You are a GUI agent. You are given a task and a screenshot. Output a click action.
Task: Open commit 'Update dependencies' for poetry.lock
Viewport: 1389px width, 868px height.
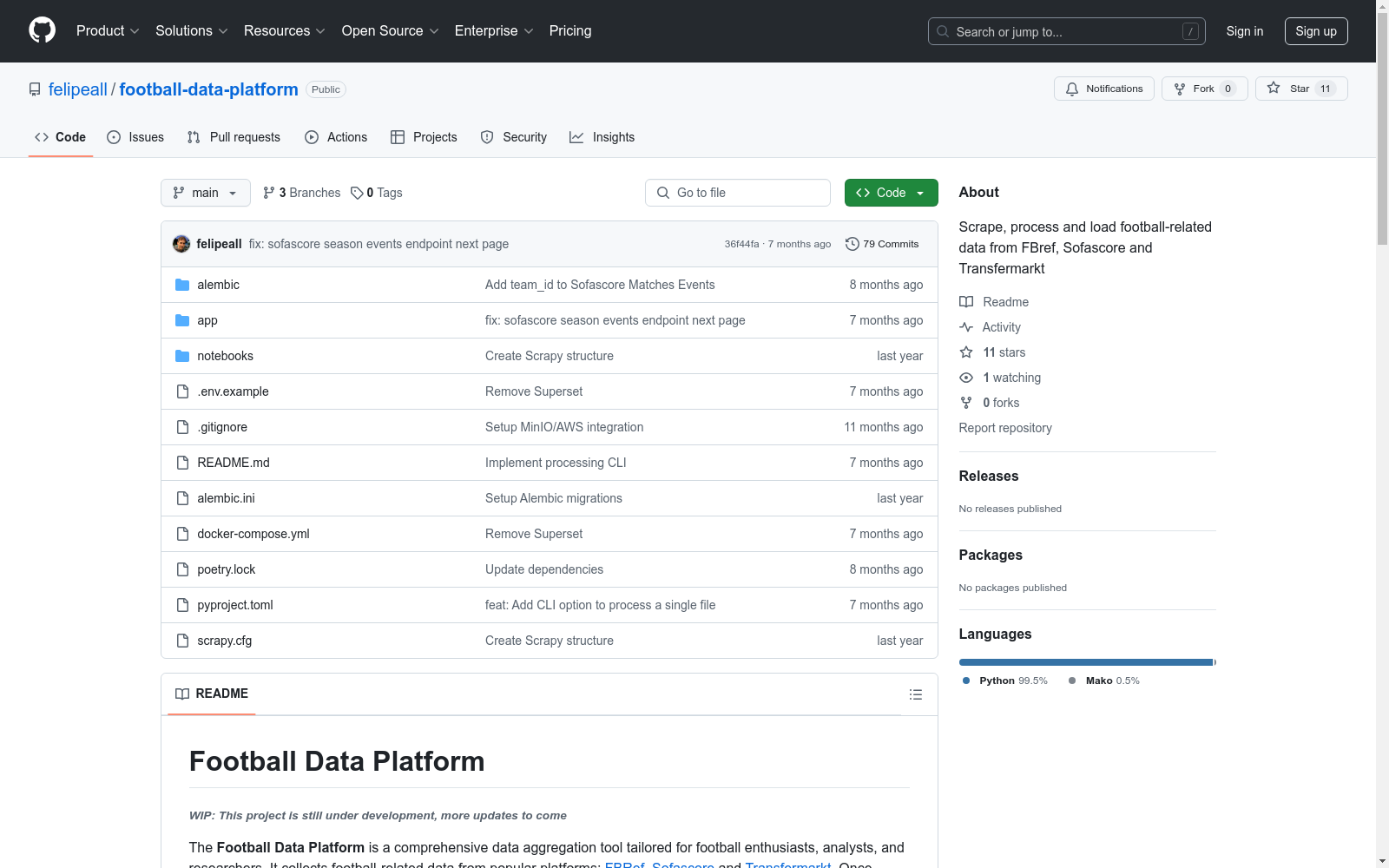[544, 569]
